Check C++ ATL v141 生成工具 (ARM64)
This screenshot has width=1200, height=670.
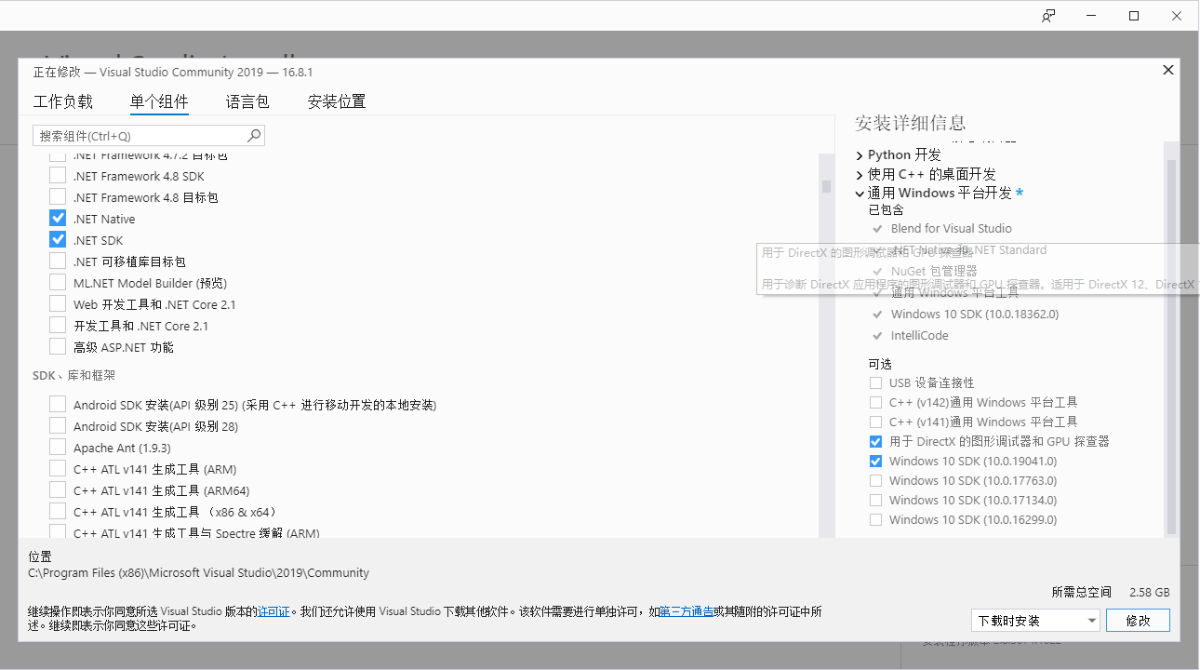click(x=58, y=491)
